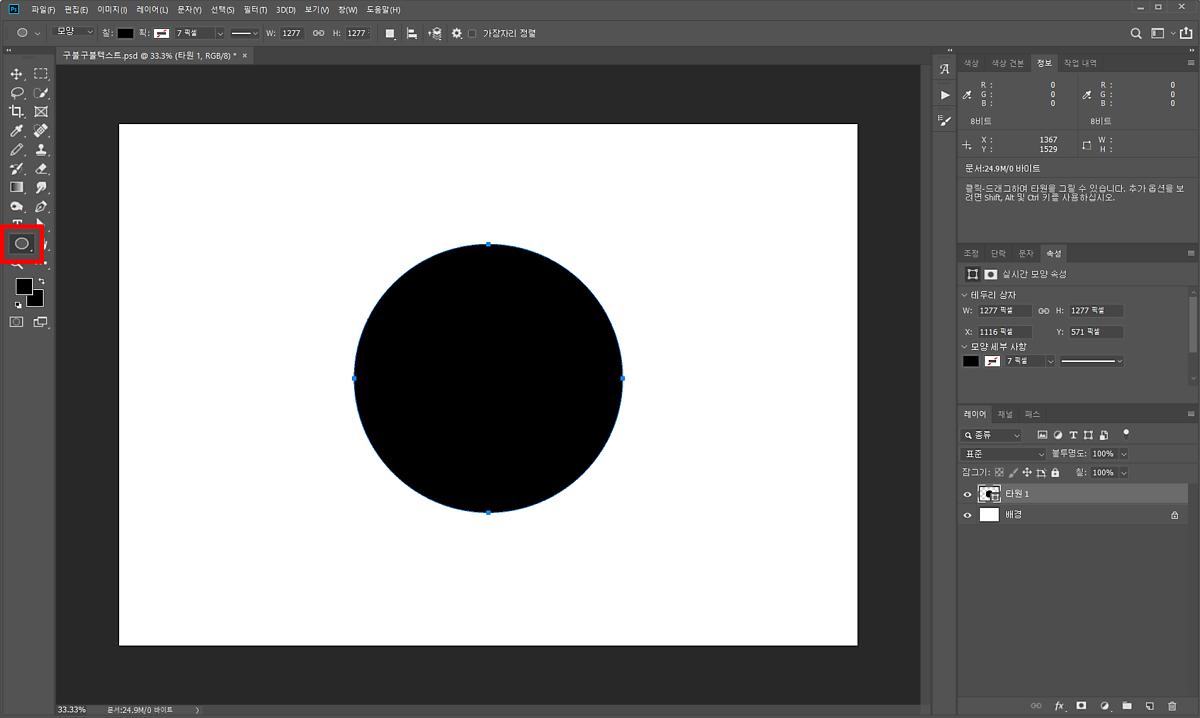Choose the Eraser tool
This screenshot has width=1200, height=718.
41,169
